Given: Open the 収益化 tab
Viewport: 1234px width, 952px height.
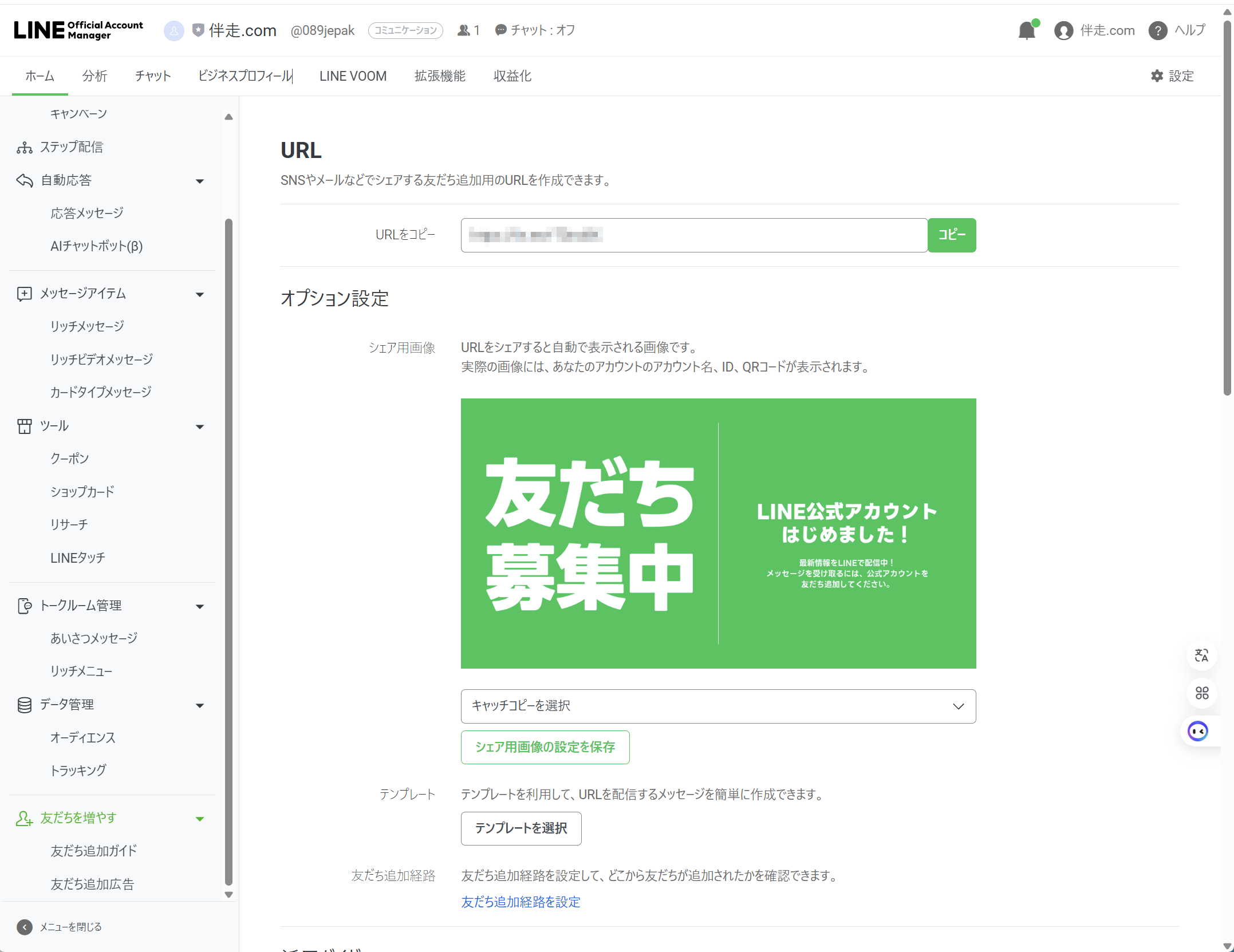Looking at the screenshot, I should click(512, 76).
